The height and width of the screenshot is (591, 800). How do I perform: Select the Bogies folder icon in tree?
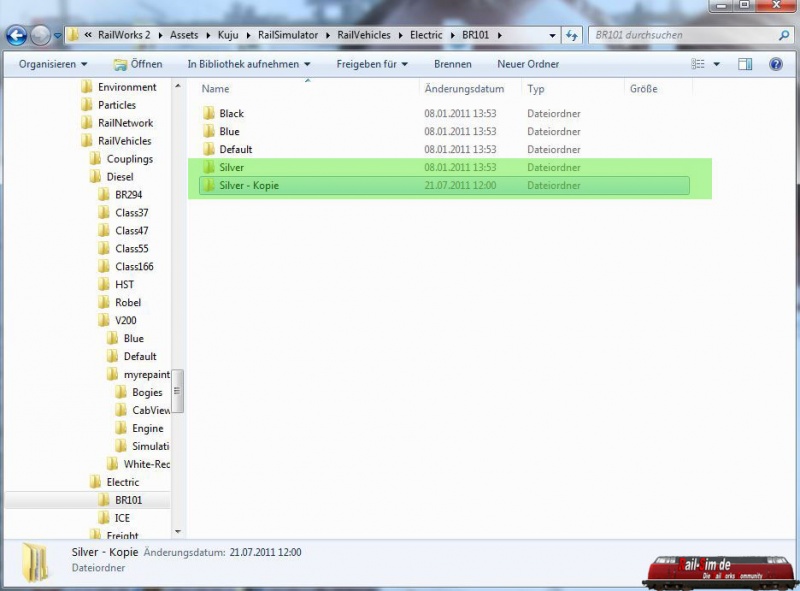tap(121, 392)
